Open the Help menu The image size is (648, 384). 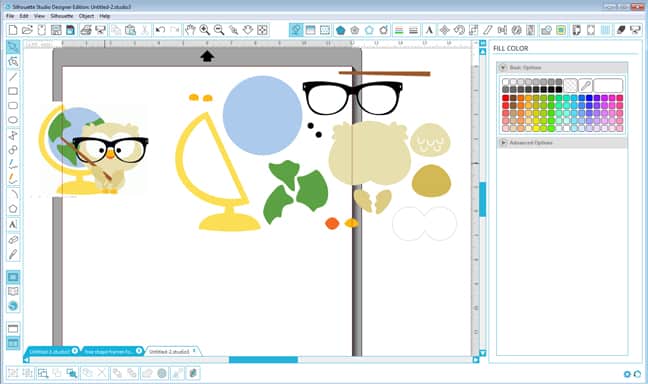tap(105, 16)
